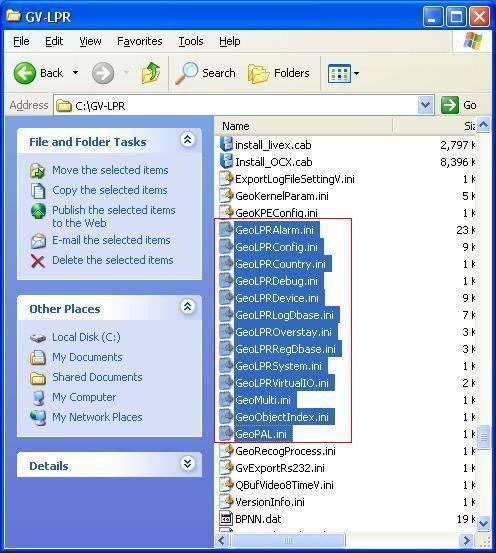The width and height of the screenshot is (496, 553).
Task: Click the My Network Places icon
Action: pos(38,417)
